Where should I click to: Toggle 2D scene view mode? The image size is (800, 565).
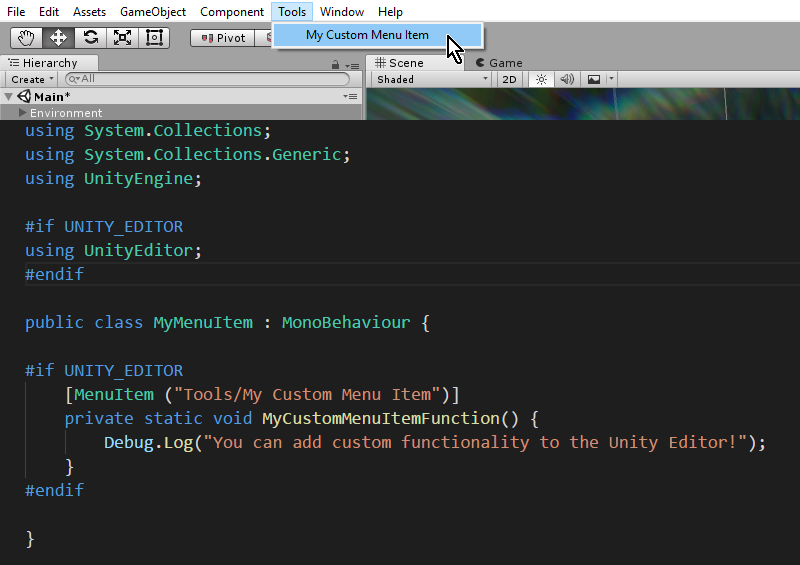509,79
